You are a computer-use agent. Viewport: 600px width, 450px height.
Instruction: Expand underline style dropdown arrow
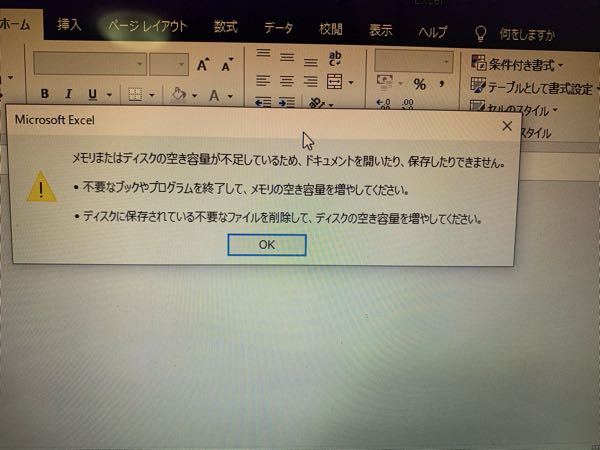[x=109, y=95]
